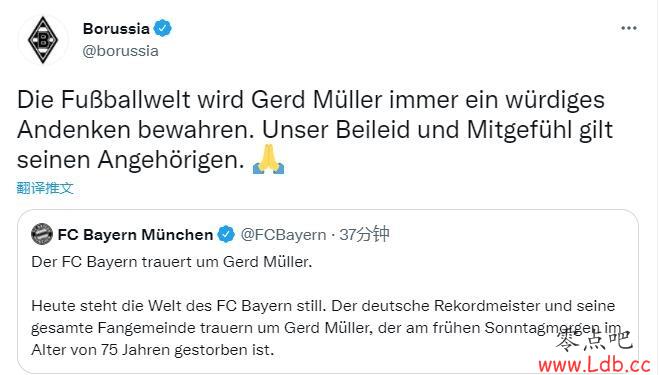Screen dimensions: 660x375
Task: Click 'seinen Angehörigen.' in the main tweet
Action: [130, 161]
